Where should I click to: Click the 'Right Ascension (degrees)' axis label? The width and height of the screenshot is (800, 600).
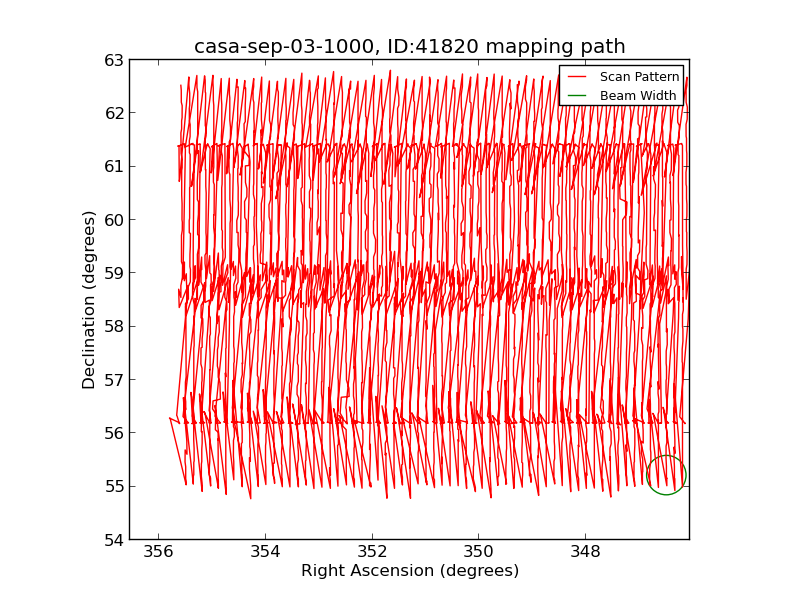click(x=410, y=570)
